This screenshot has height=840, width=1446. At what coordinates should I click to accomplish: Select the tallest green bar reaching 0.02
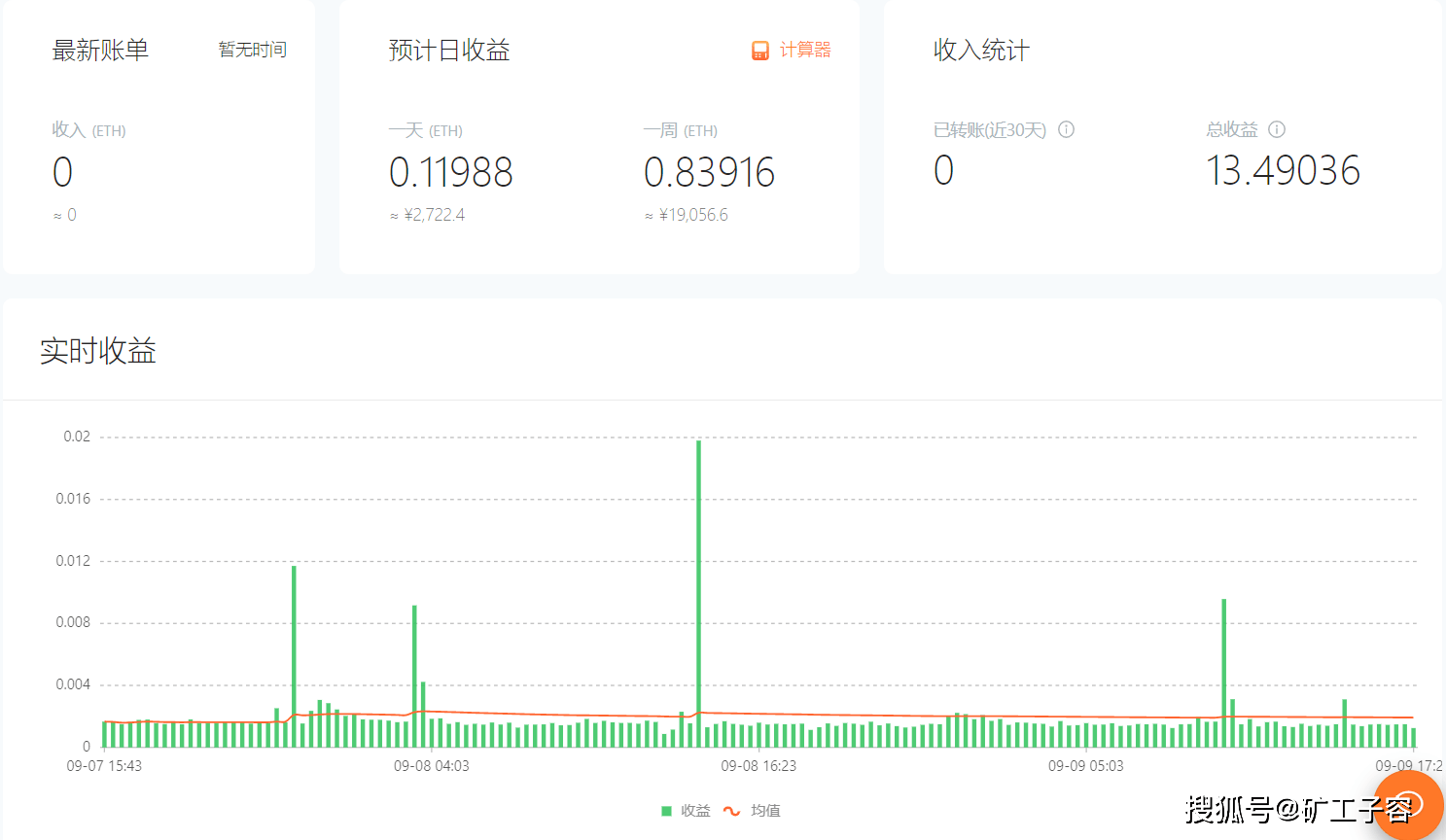click(x=698, y=593)
